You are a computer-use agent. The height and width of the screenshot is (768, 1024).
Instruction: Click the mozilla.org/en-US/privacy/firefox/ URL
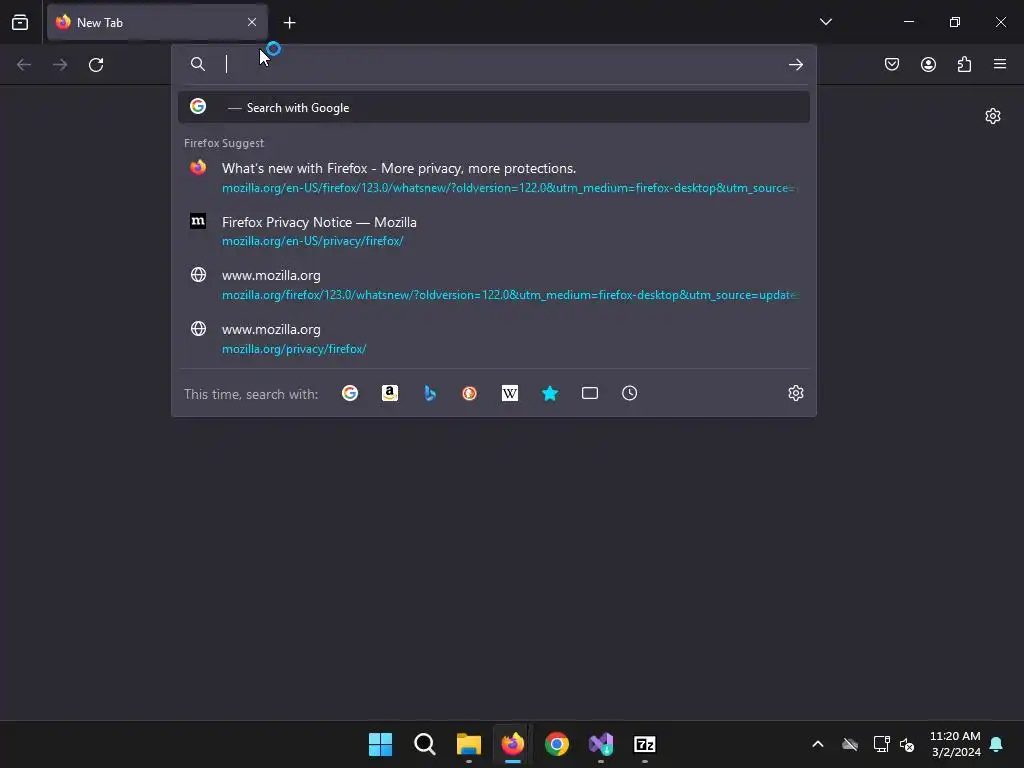(313, 241)
